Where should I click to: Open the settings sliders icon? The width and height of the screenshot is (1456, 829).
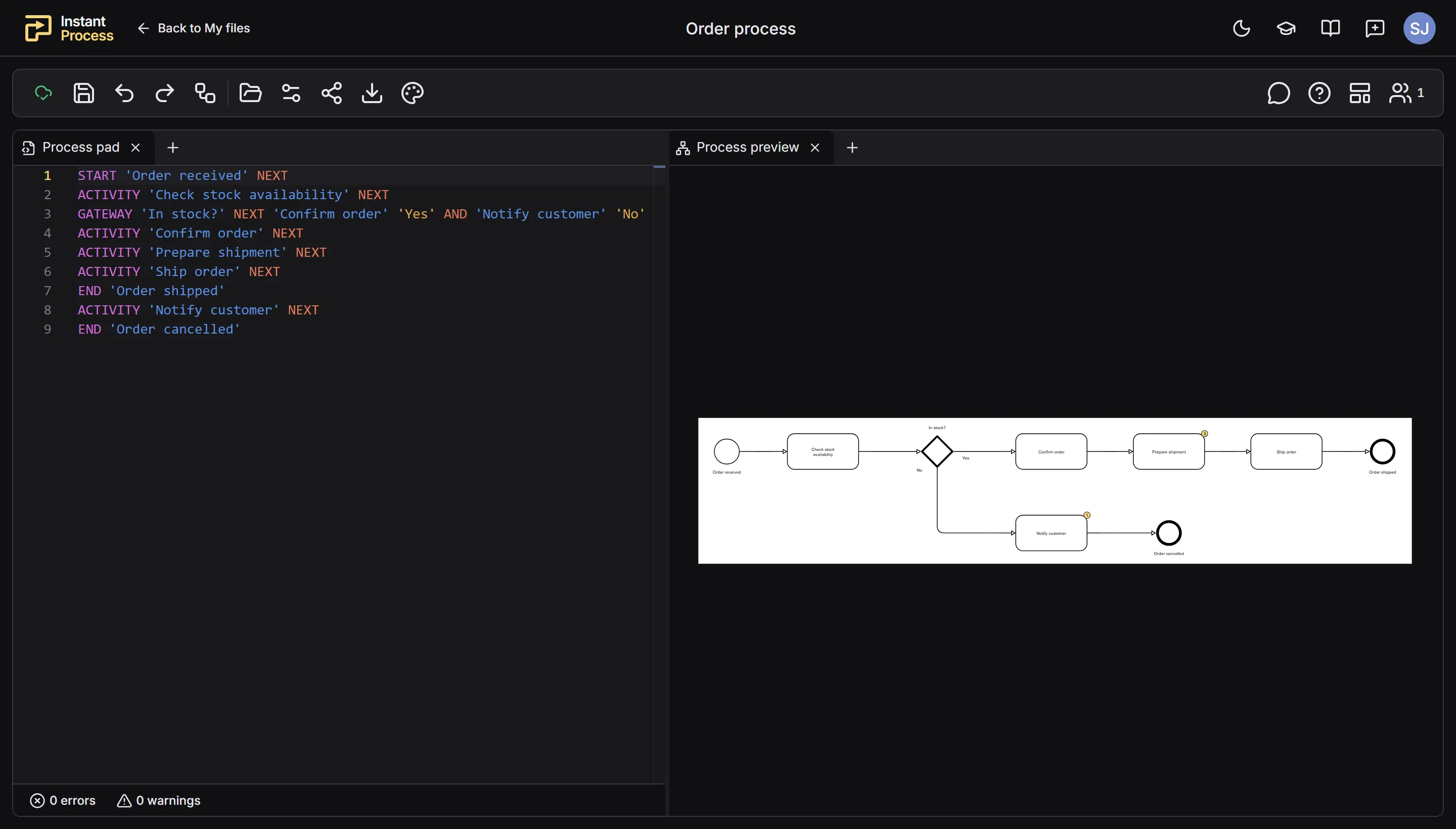[x=291, y=93]
